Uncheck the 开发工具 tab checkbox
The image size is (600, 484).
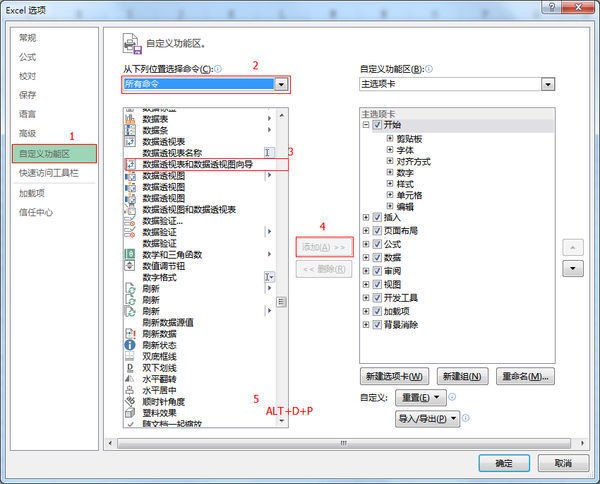coord(377,298)
